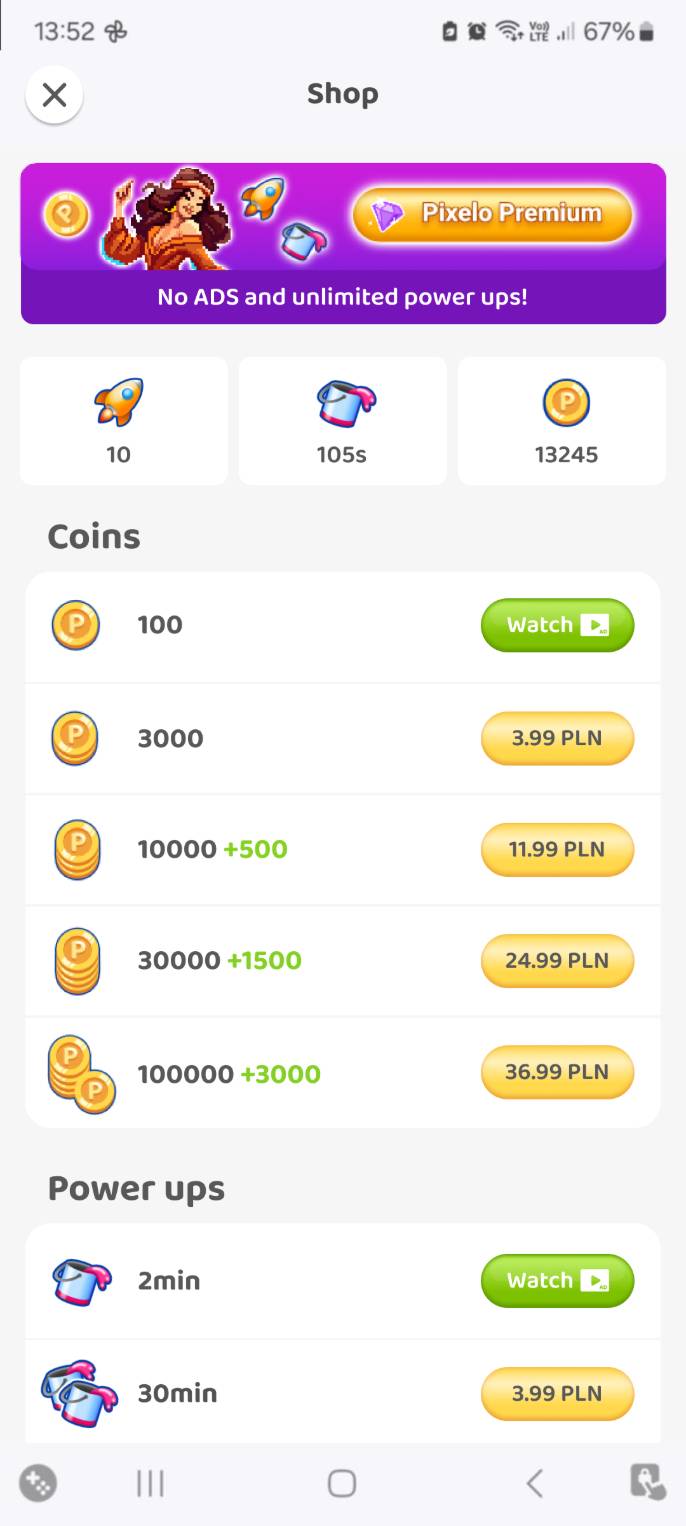Screen dimensions: 686x1526
Task: Buy 30min paint bucket for 3.99 PLN
Action: click(x=558, y=1393)
